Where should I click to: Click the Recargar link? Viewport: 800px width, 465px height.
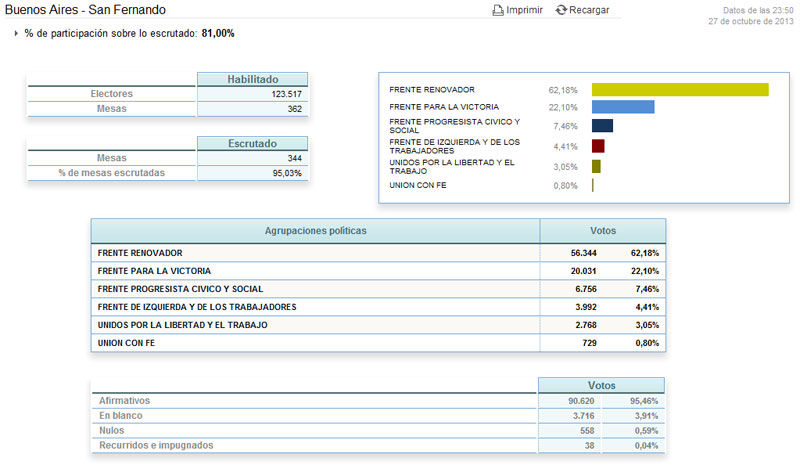click(x=588, y=10)
